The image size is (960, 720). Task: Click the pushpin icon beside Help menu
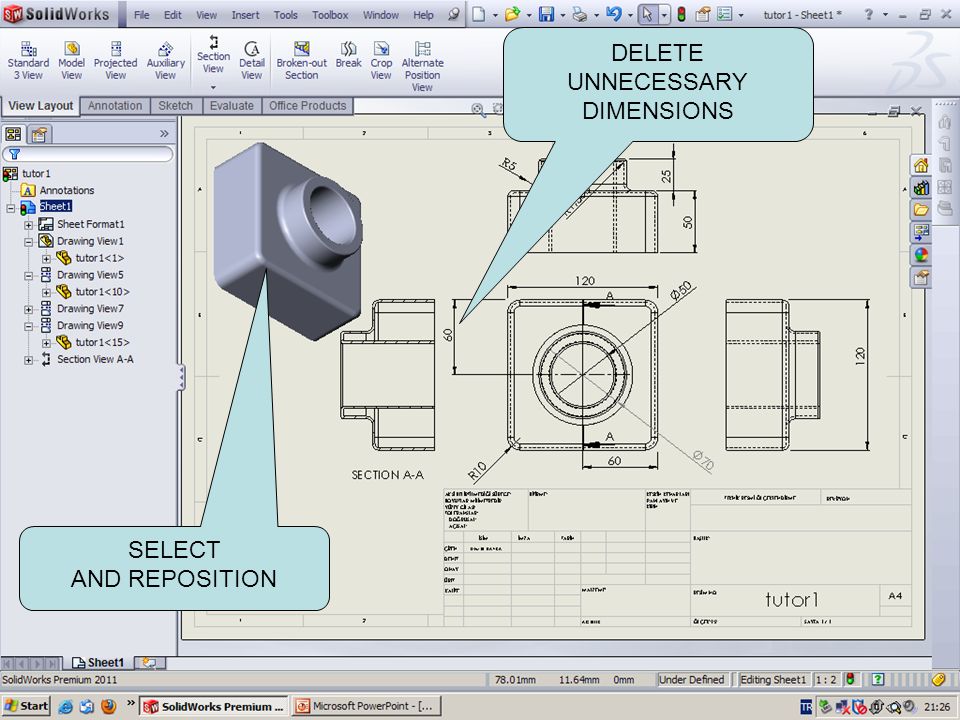point(454,15)
